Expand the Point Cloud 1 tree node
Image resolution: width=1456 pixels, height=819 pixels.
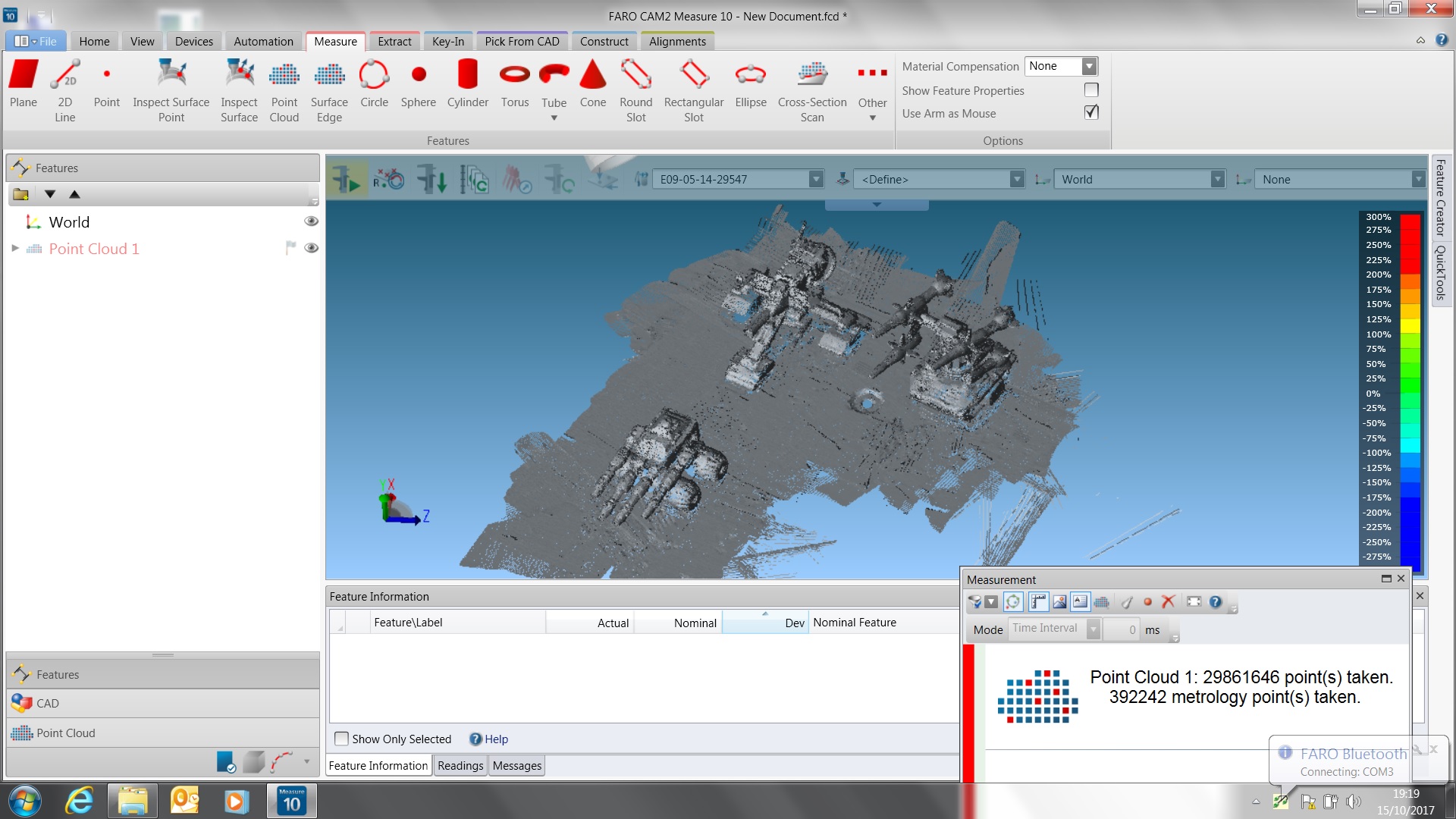pos(14,248)
